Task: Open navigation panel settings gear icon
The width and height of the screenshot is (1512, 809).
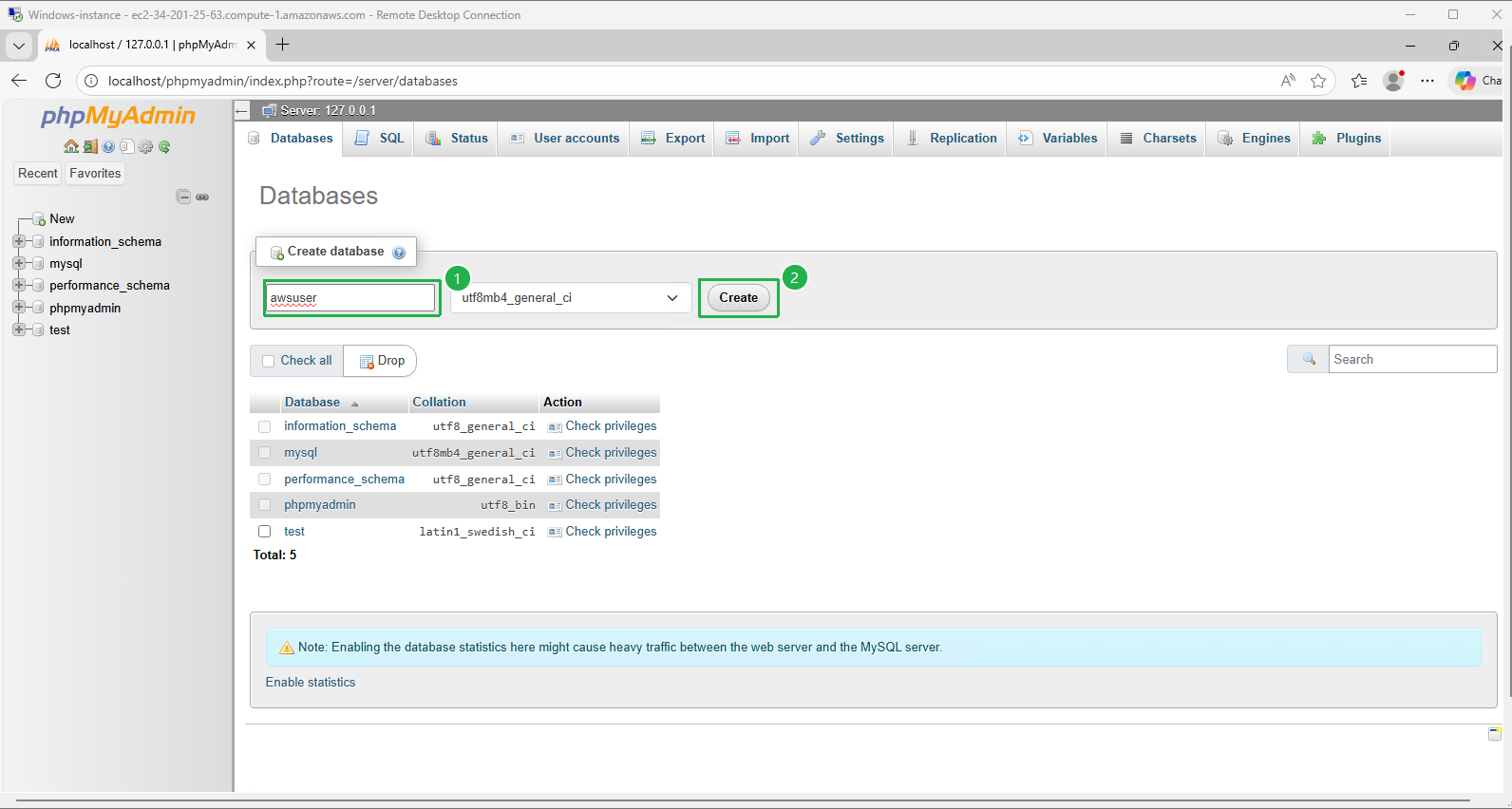Action: coord(145,146)
